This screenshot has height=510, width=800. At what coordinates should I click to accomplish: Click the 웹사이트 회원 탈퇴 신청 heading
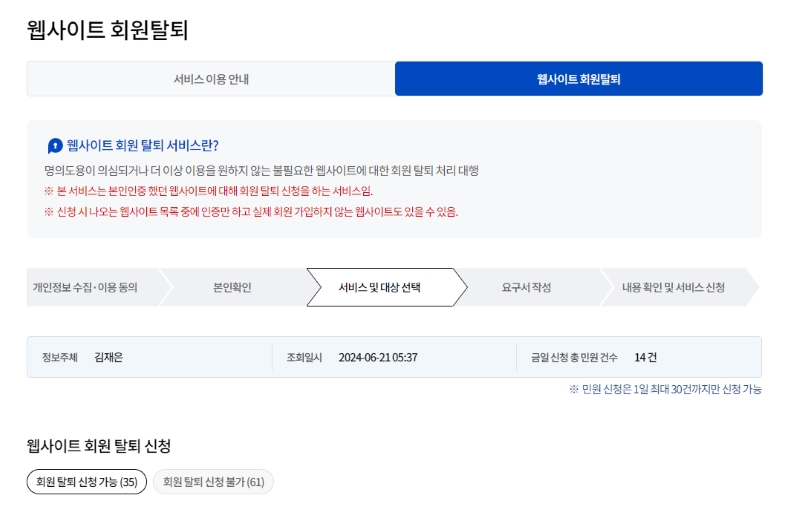(x=98, y=446)
